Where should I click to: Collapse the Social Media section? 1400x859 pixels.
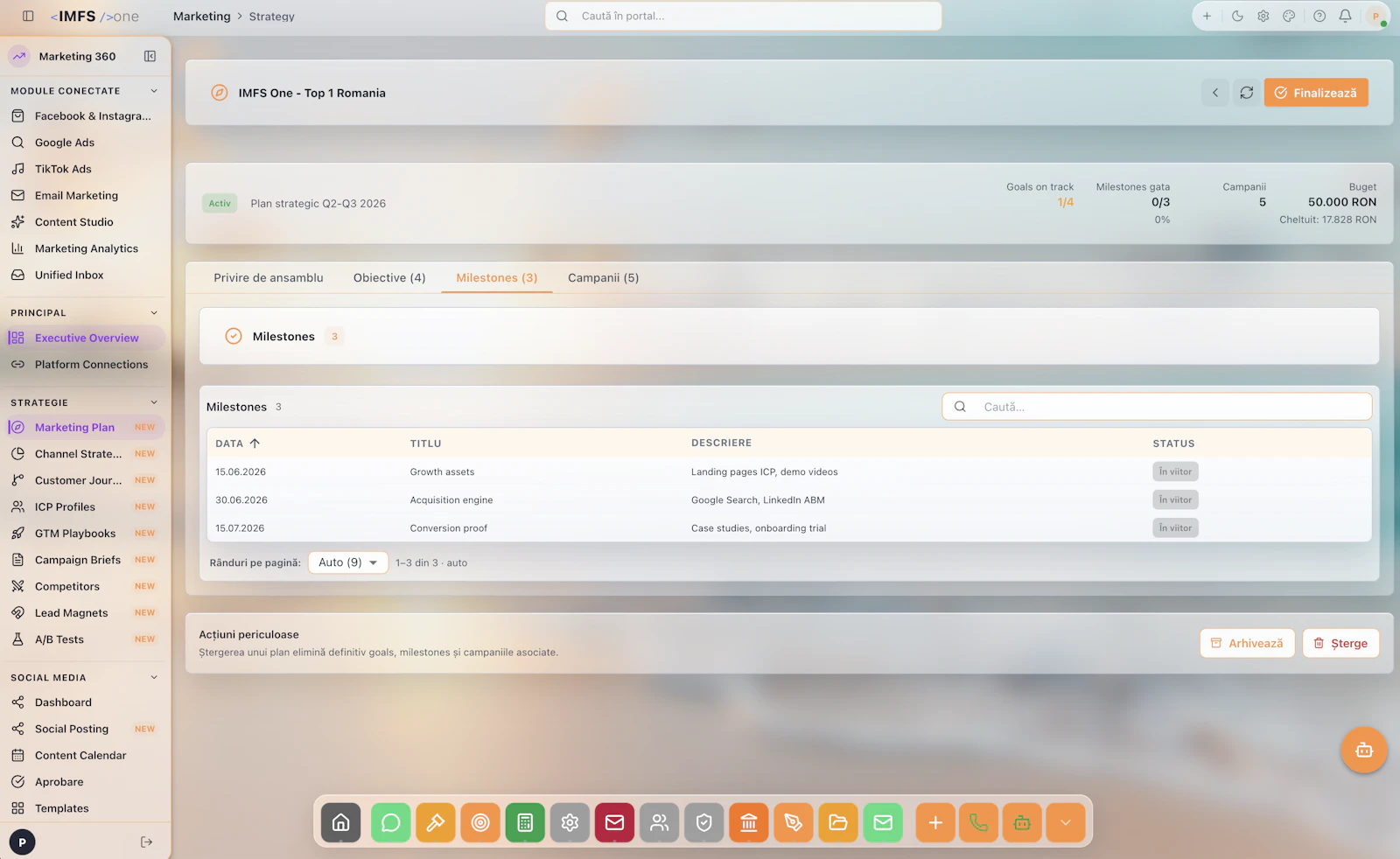(154, 678)
